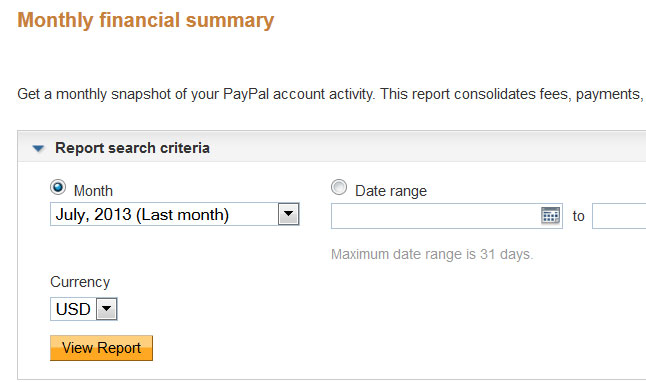Collapse the Report search criteria triangle
The width and height of the screenshot is (646, 382).
(x=38, y=148)
